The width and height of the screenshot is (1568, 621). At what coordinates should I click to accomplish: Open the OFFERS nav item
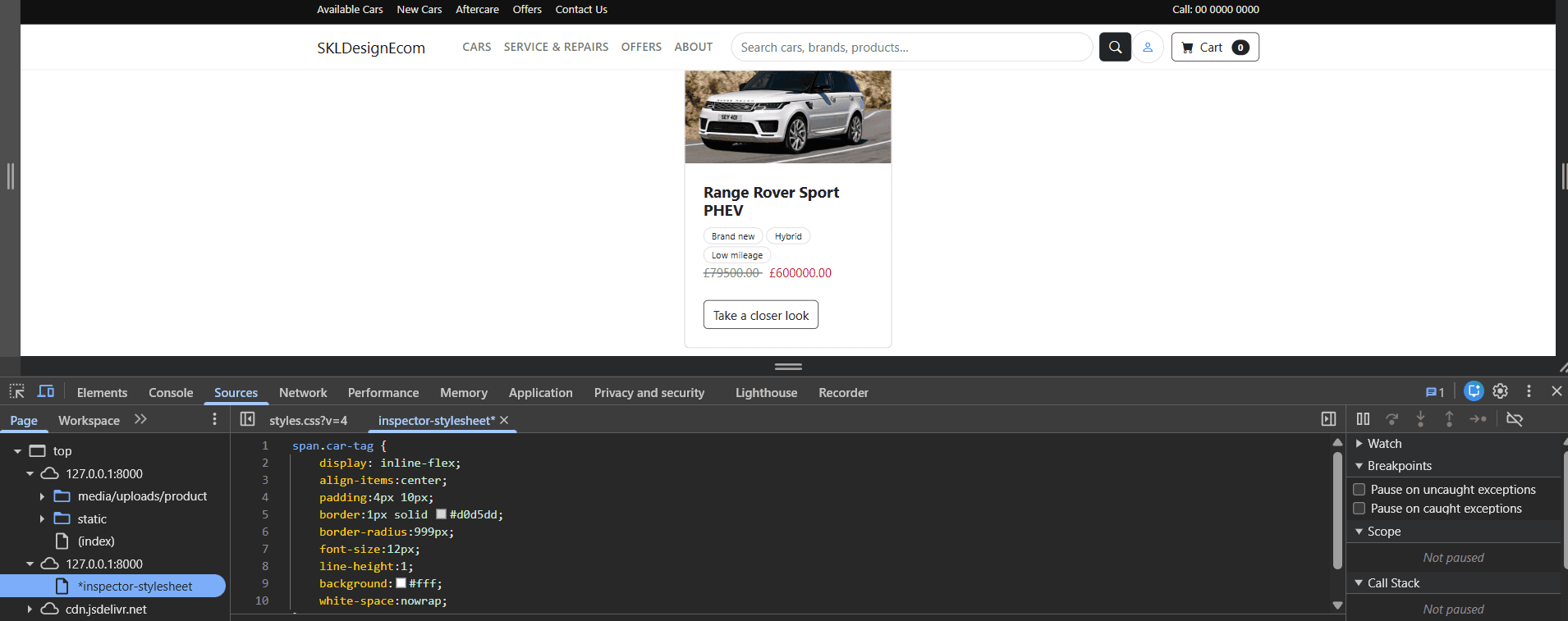[641, 47]
